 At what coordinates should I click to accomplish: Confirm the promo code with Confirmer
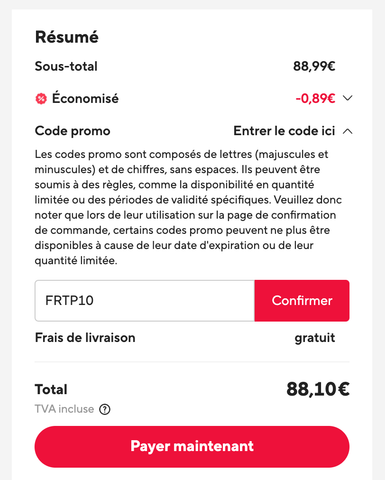pos(302,301)
